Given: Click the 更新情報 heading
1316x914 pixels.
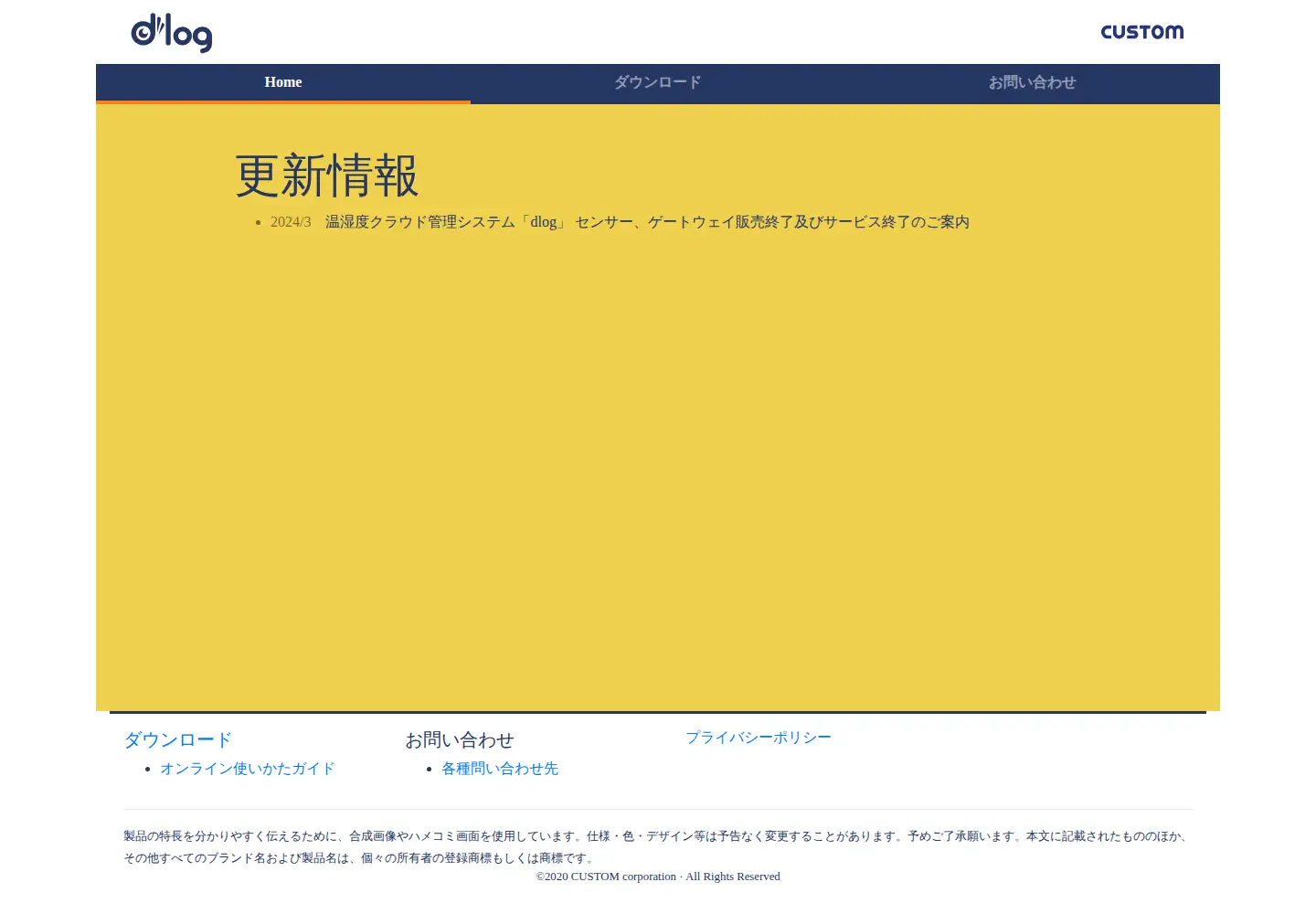Looking at the screenshot, I should (327, 175).
